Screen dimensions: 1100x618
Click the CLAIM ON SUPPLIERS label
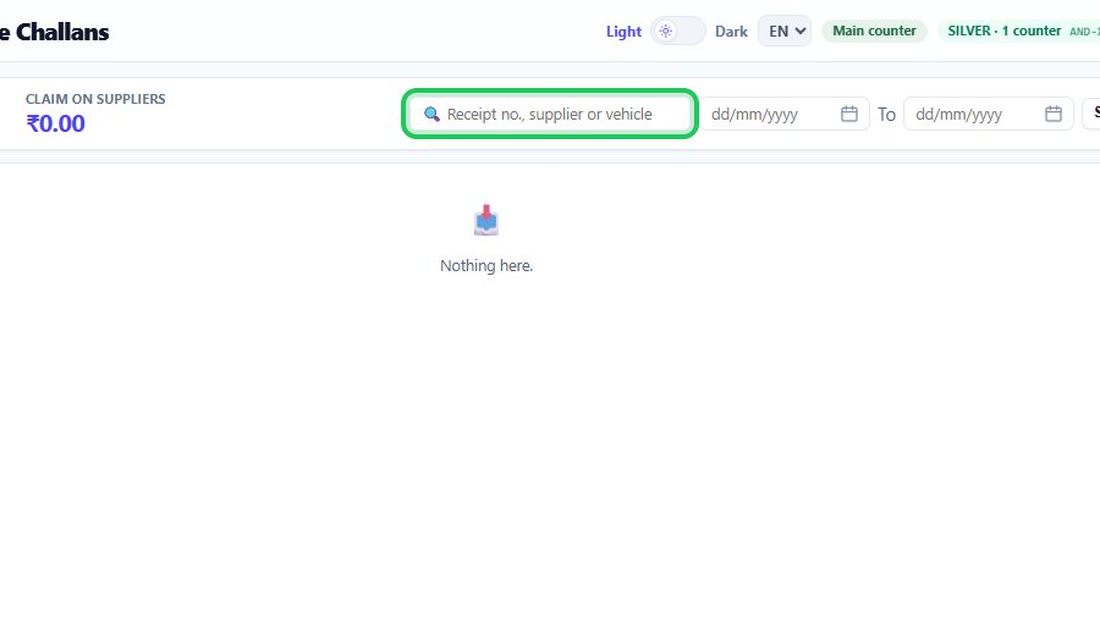pos(95,99)
